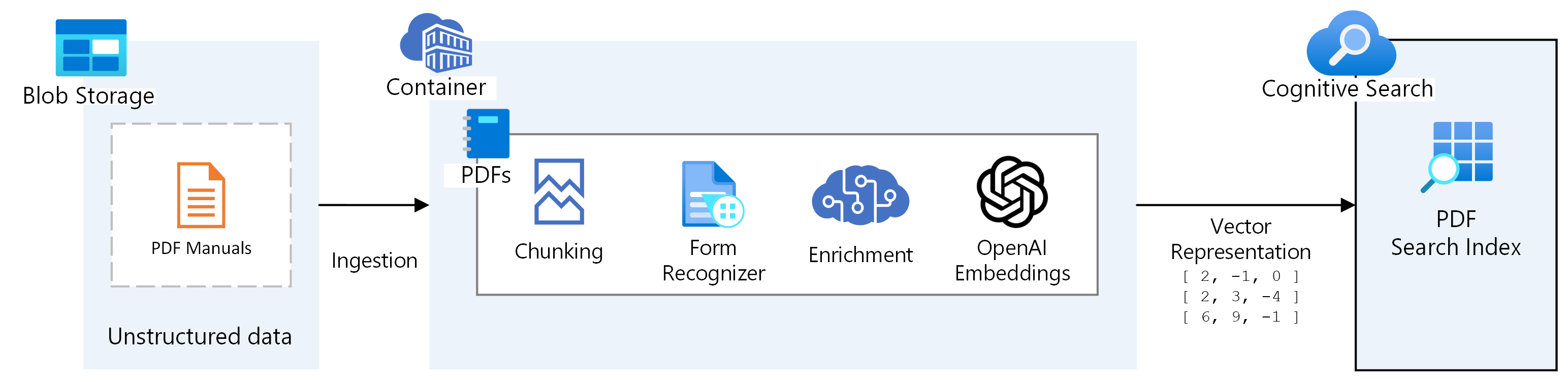The width and height of the screenshot is (1568, 382).
Task: Click the Blob Storage icon
Action: pyautogui.click(x=91, y=47)
